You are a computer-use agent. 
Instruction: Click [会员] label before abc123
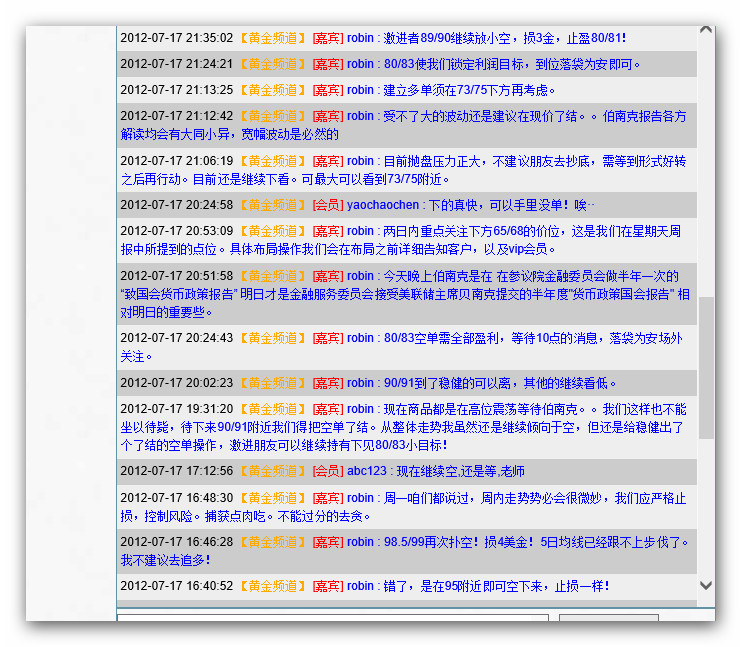(328, 471)
